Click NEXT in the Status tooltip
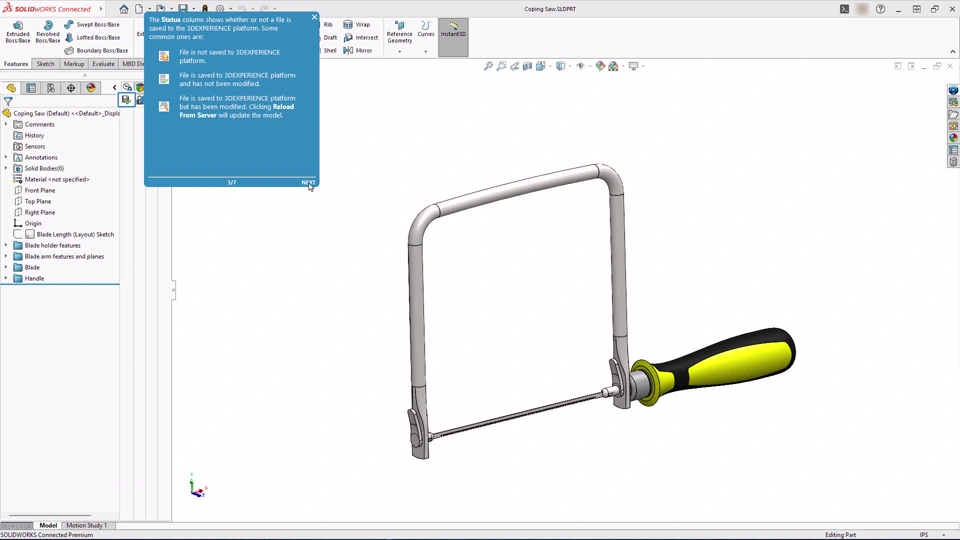Screen dimensions: 960x540 pos(308,182)
